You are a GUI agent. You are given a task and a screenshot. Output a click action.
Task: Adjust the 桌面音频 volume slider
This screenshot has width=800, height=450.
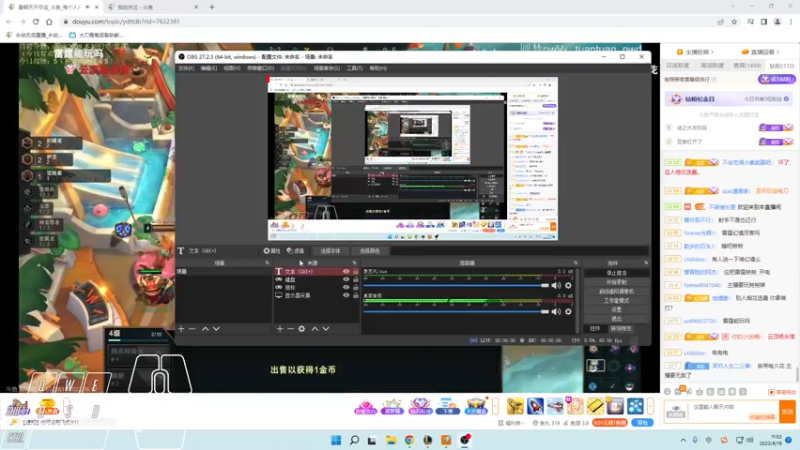(456, 311)
